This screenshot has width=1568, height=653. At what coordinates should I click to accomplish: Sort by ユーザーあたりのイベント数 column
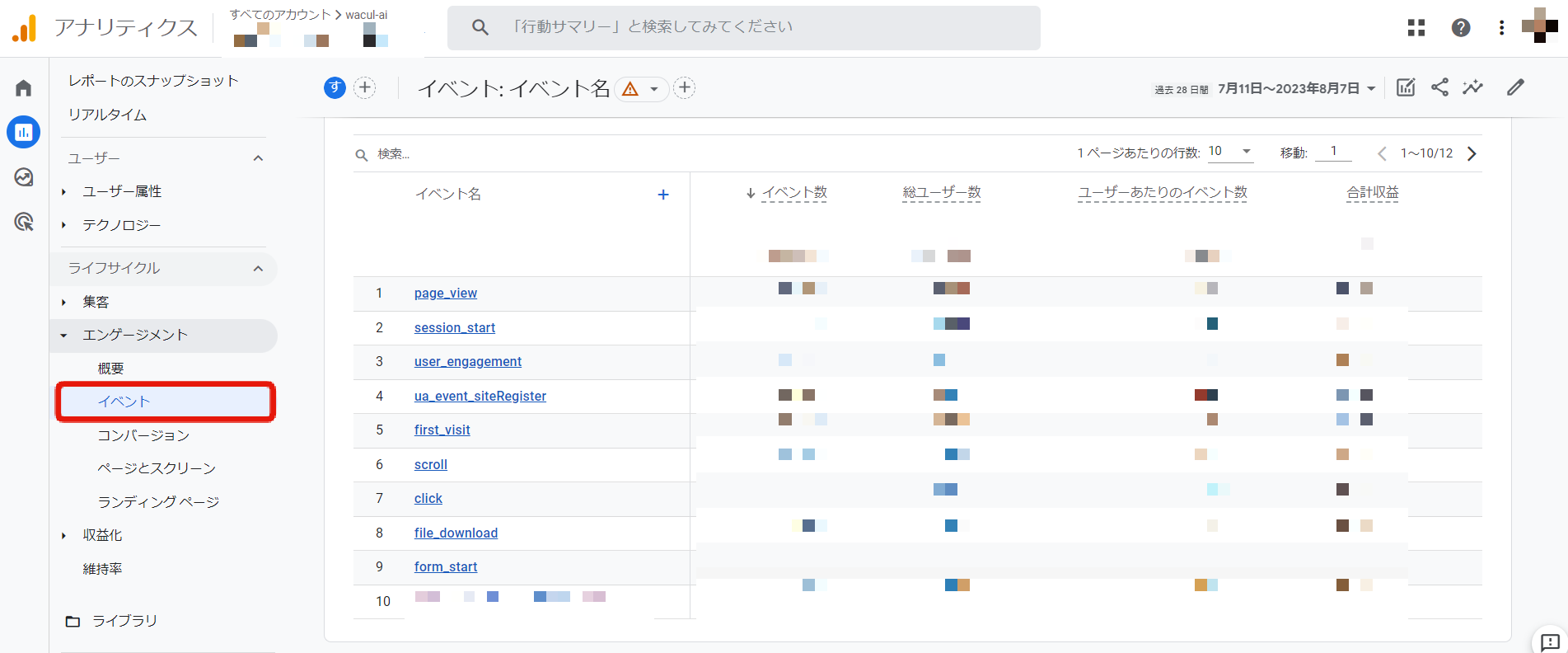coord(1163,193)
